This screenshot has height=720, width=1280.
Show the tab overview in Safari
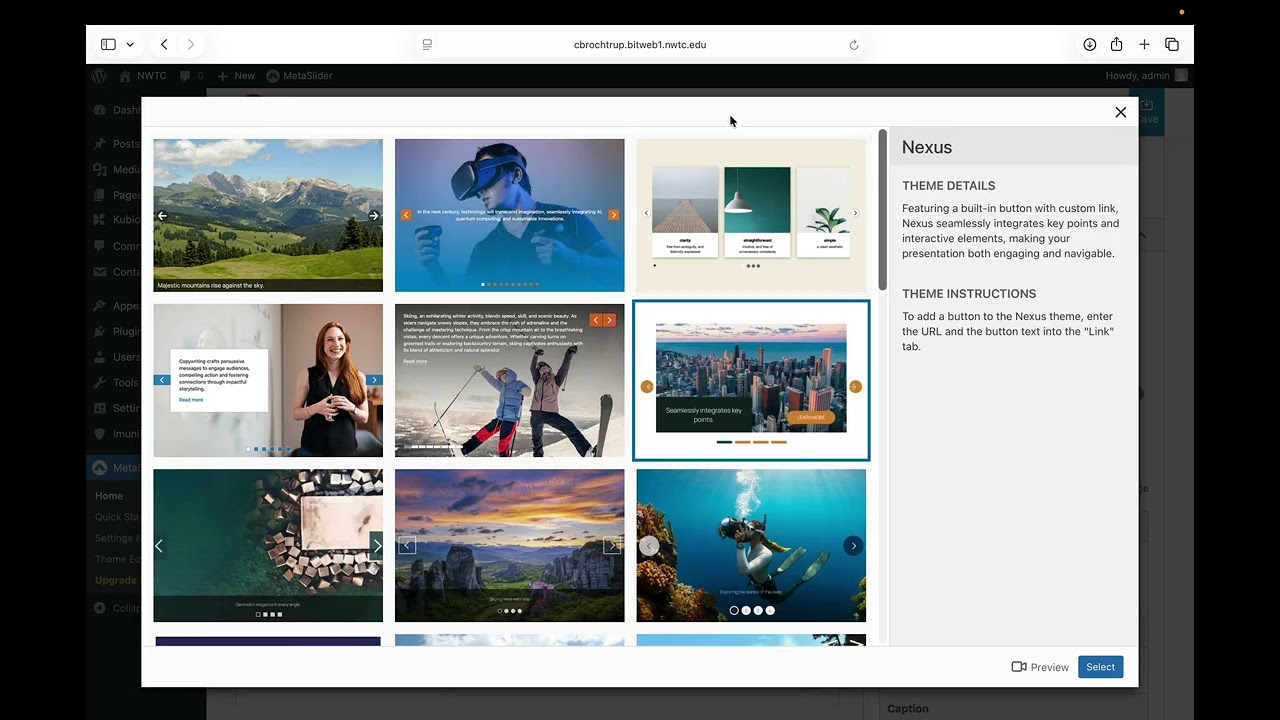click(1172, 45)
